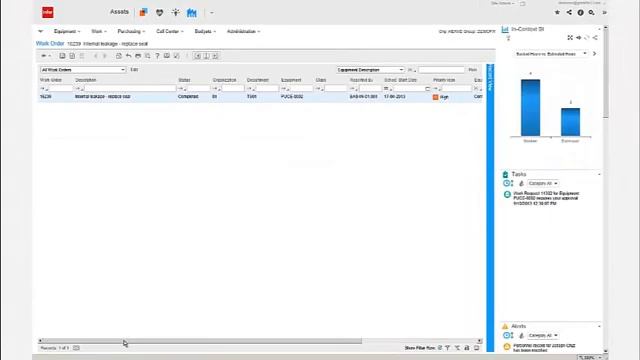Click the blue factory icon in header
Screen dimensions: 640x360
pos(191,13)
